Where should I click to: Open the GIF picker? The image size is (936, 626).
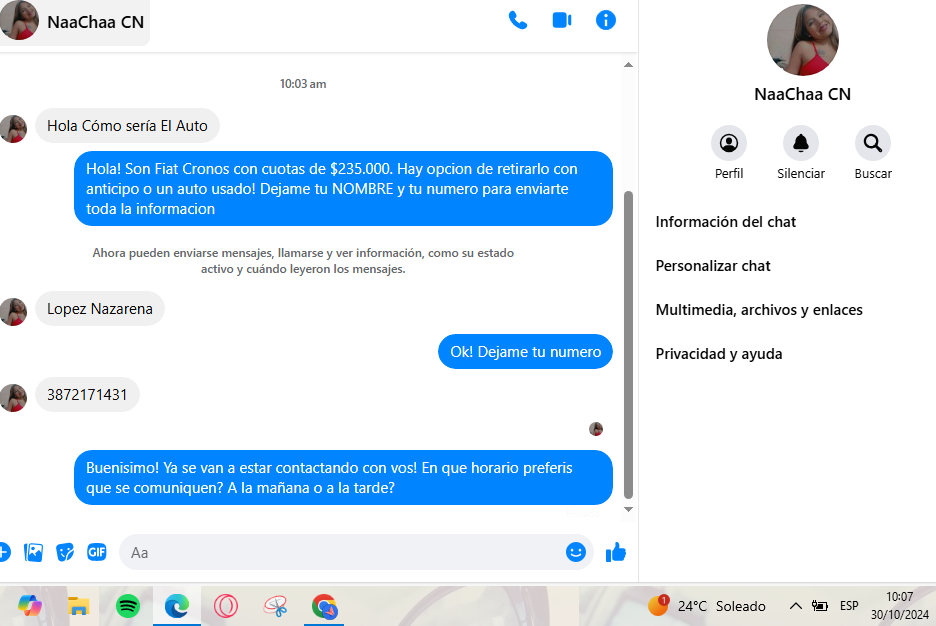(97, 553)
